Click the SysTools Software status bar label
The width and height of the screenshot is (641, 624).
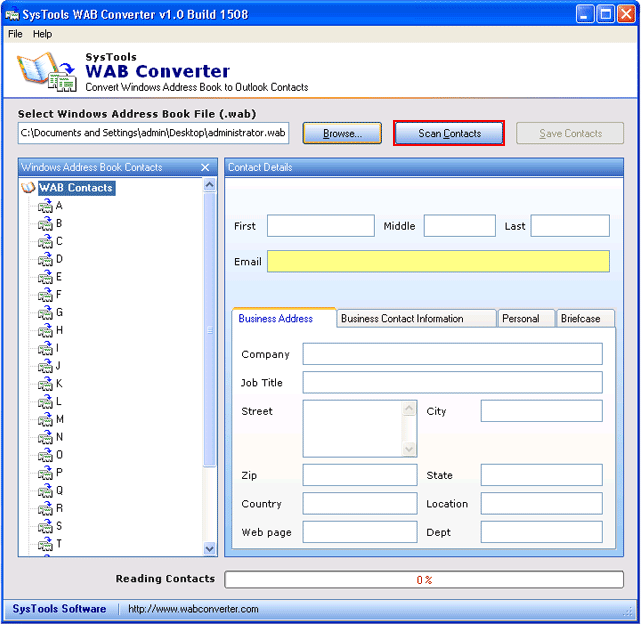(59, 609)
